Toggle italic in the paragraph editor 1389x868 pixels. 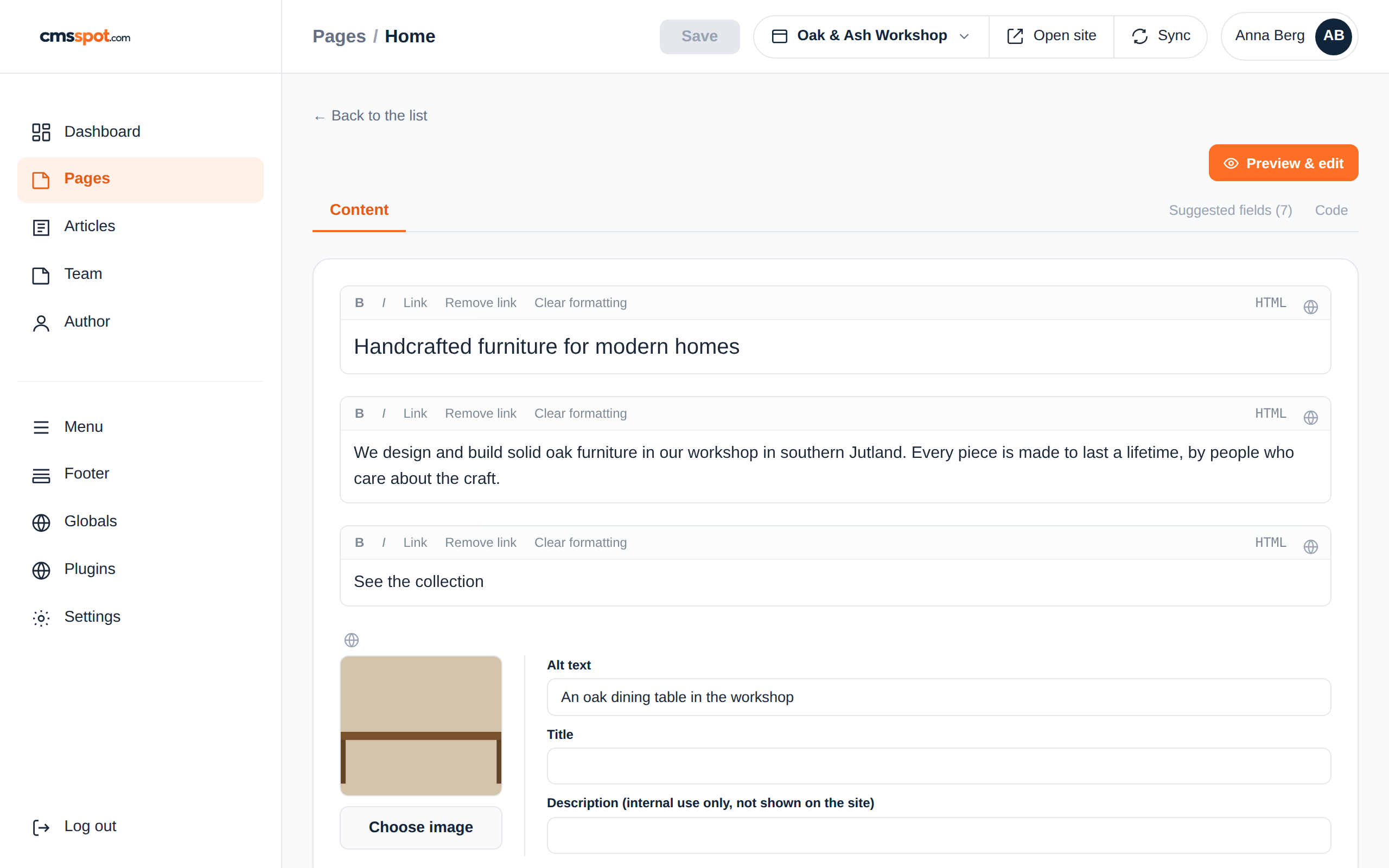[x=384, y=413]
